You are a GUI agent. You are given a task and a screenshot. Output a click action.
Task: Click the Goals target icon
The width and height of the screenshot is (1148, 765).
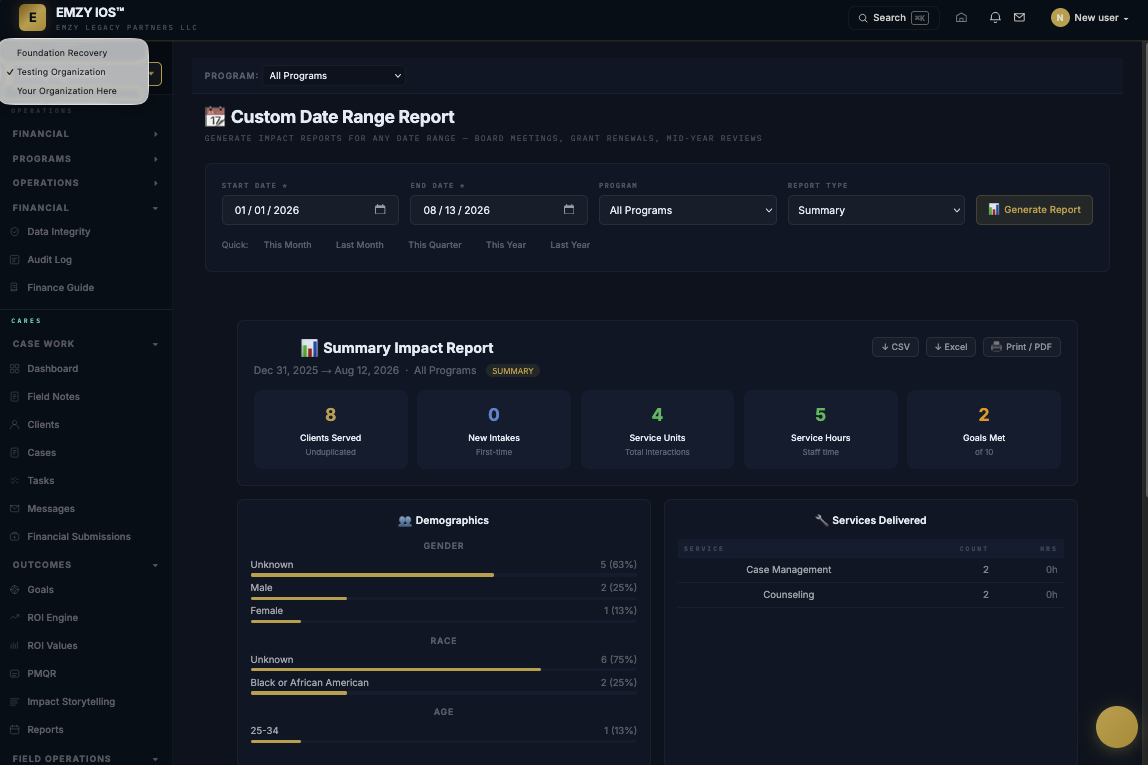(15, 589)
